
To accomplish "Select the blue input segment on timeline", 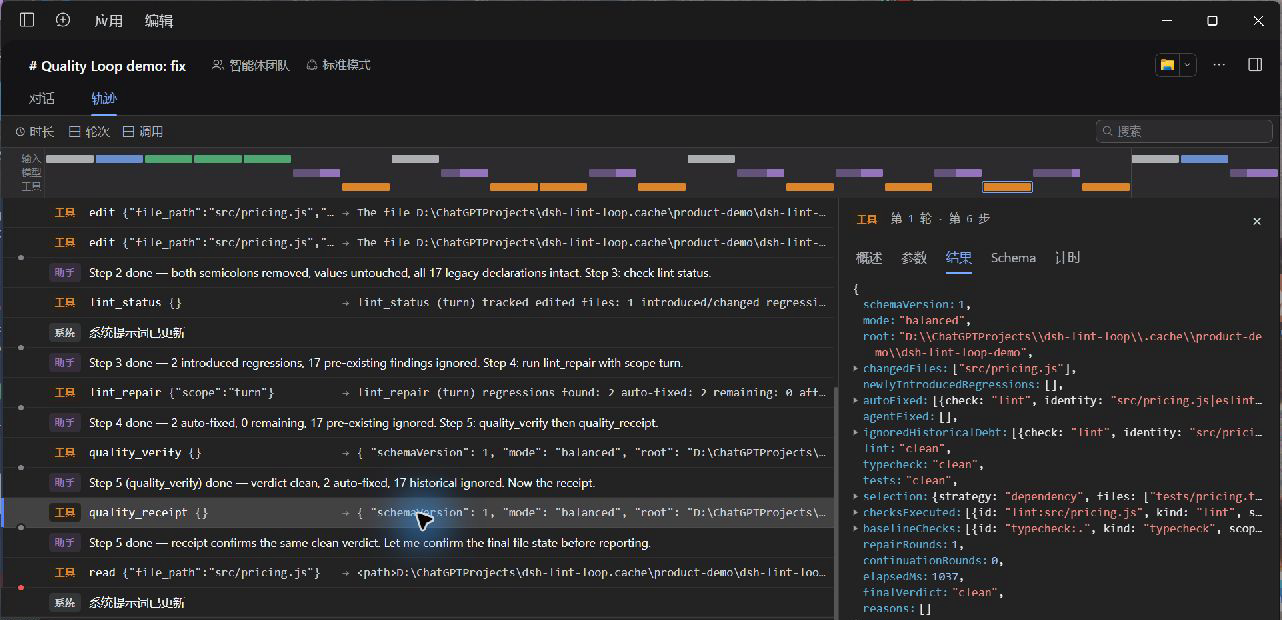I will 120,159.
